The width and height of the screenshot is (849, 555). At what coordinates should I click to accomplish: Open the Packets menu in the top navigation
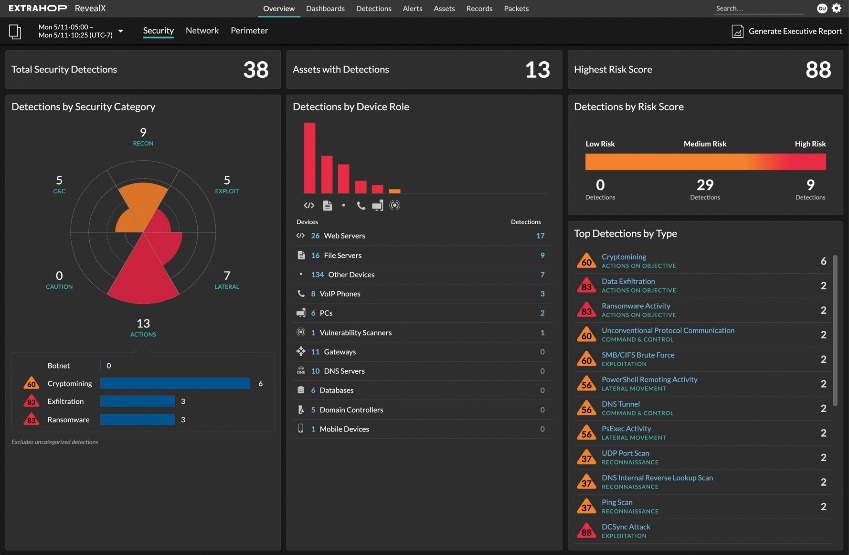click(x=516, y=8)
